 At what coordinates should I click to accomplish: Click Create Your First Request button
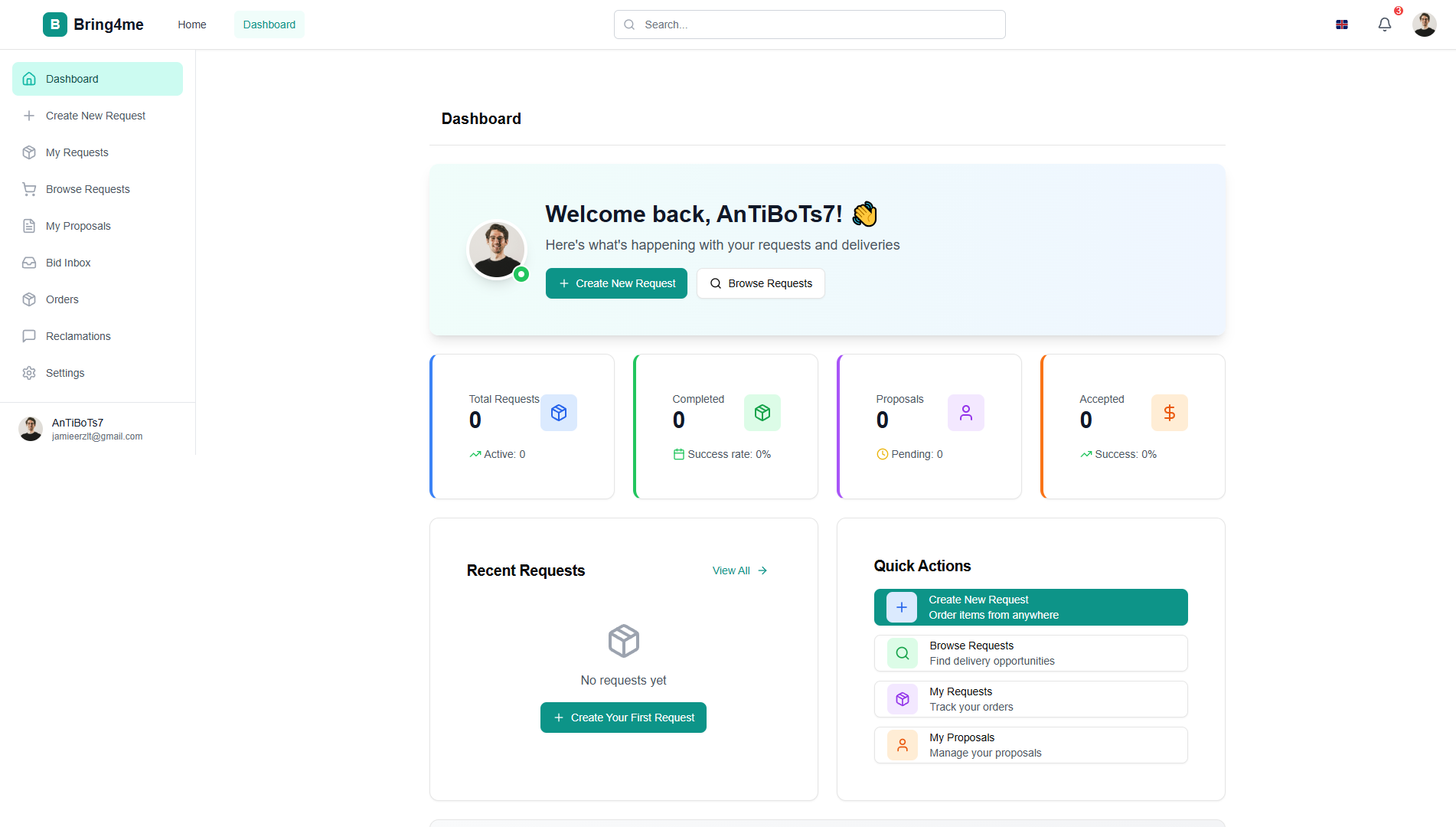[x=623, y=717]
